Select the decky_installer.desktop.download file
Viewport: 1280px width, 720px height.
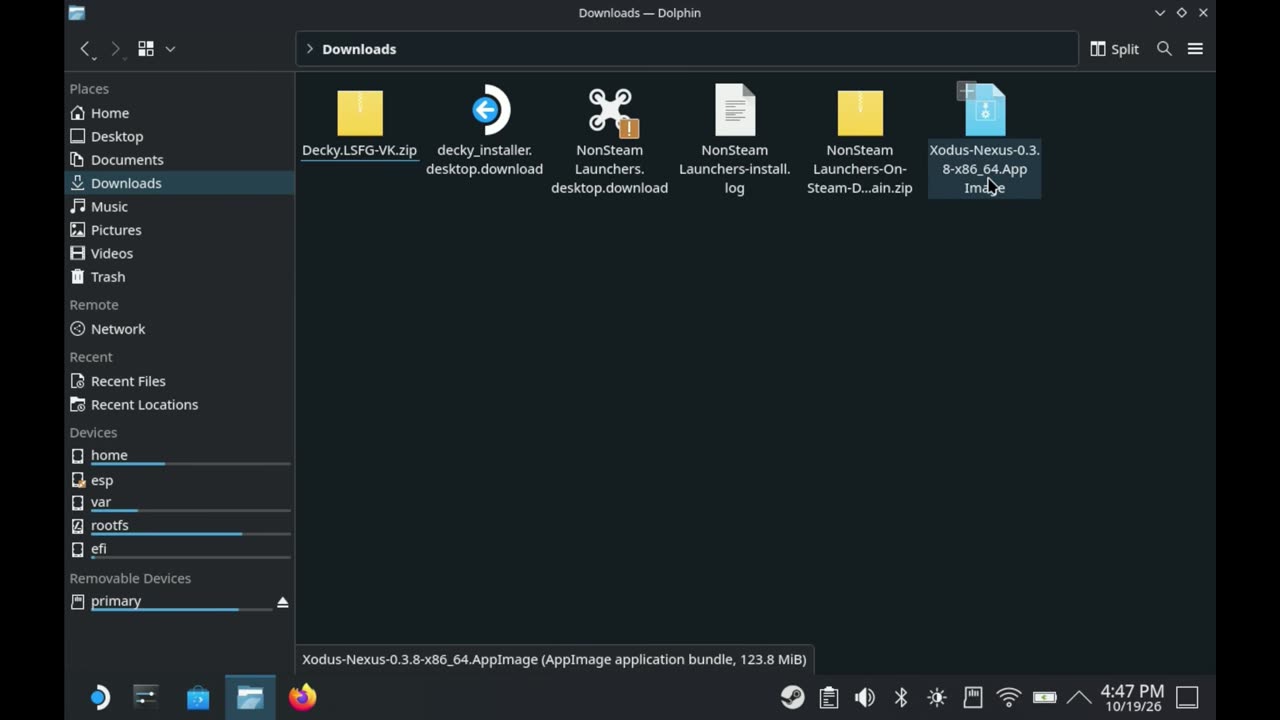(x=485, y=131)
